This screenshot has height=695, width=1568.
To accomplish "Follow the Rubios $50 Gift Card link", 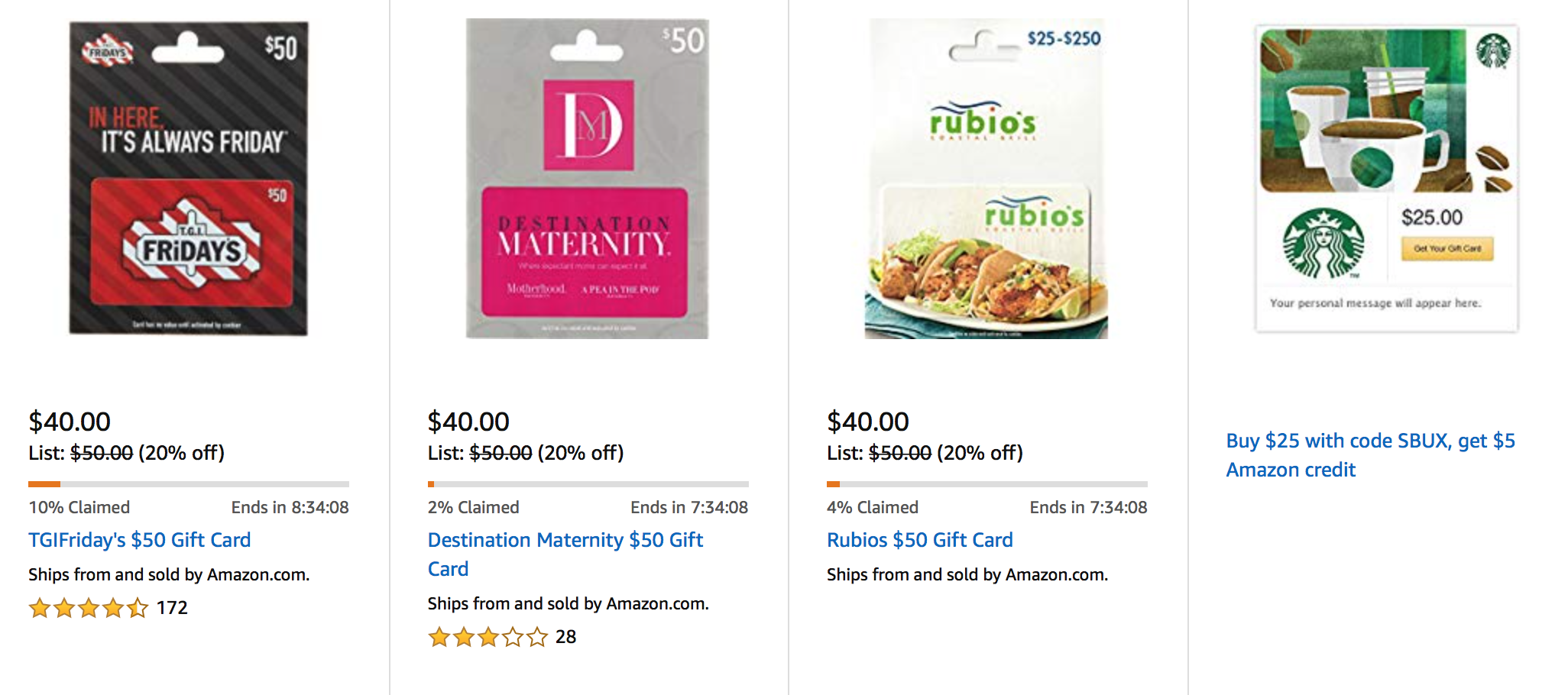I will (x=919, y=540).
